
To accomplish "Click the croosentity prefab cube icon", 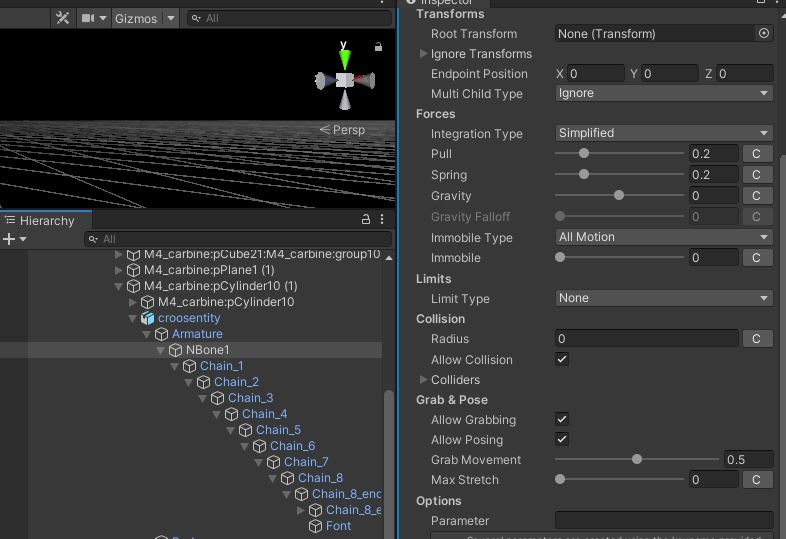I will tap(148, 318).
